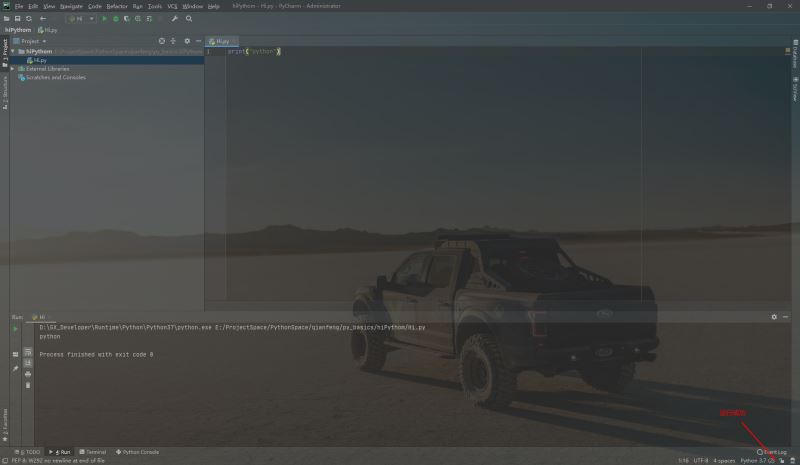Open the Run tool window tab

coord(60,452)
